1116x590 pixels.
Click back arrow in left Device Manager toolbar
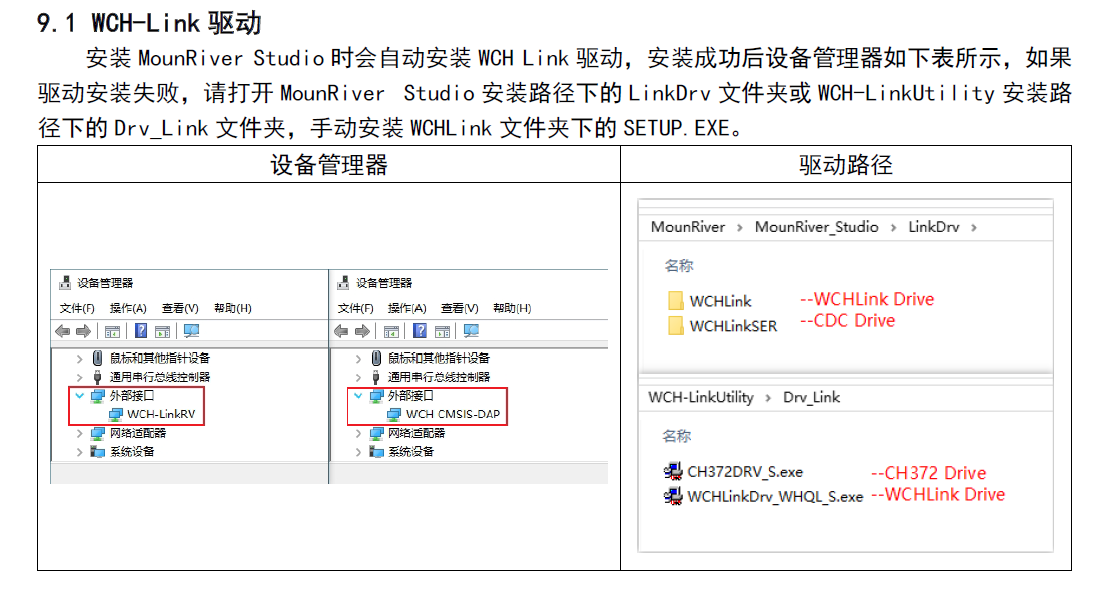(x=62, y=331)
